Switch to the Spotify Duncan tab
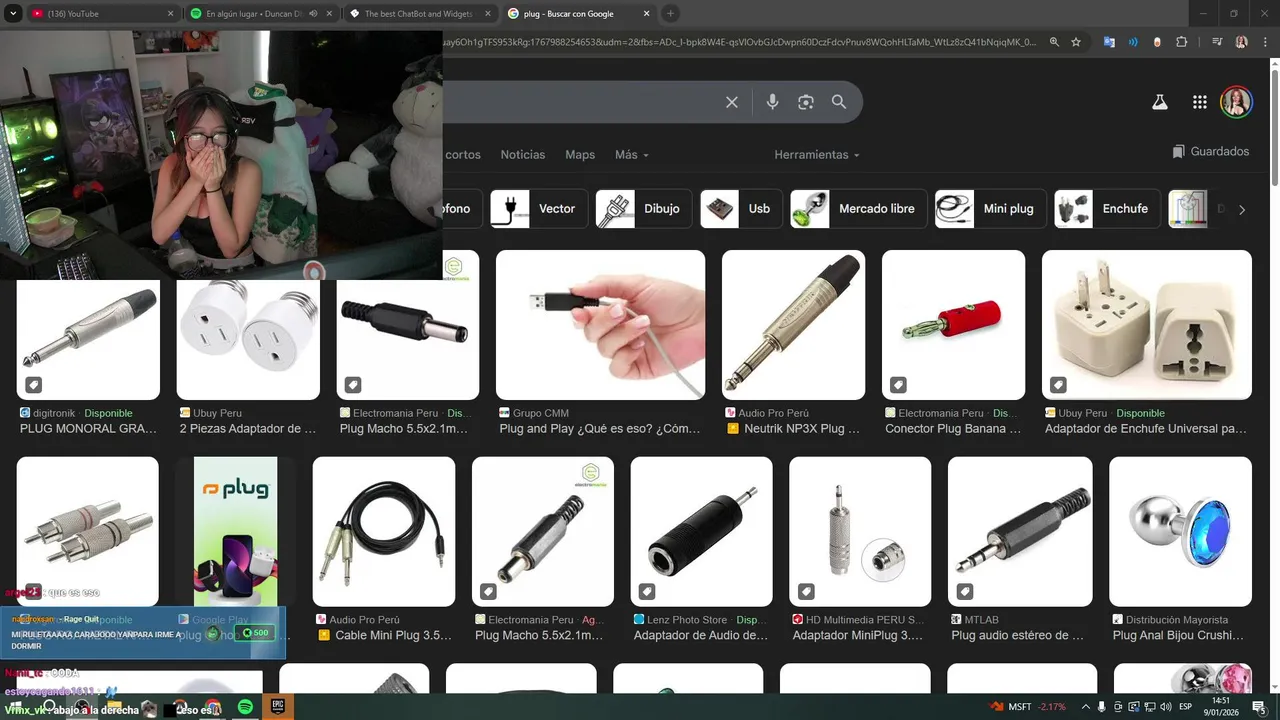The width and height of the screenshot is (1280, 720). click(262, 14)
